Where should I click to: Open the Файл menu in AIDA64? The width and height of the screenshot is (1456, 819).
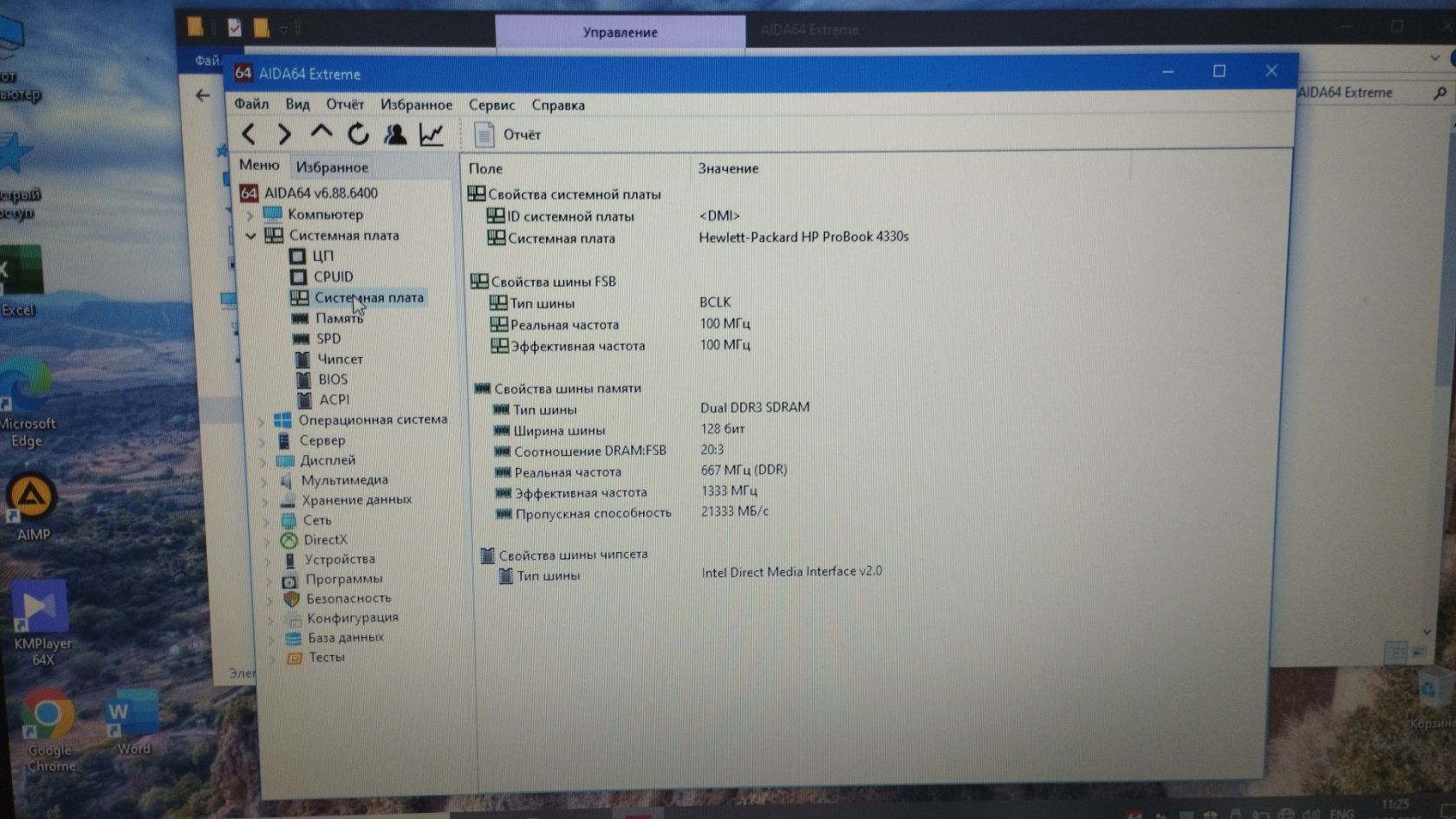pos(251,104)
